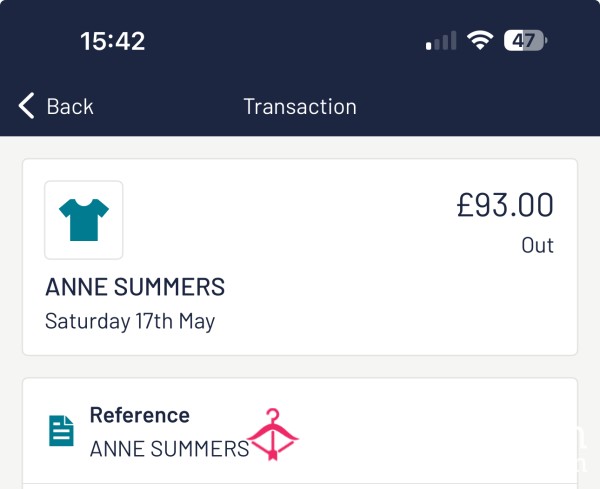Viewport: 600px width, 489px height.
Task: Tap the Saturday 17th May date
Action: pos(130,321)
